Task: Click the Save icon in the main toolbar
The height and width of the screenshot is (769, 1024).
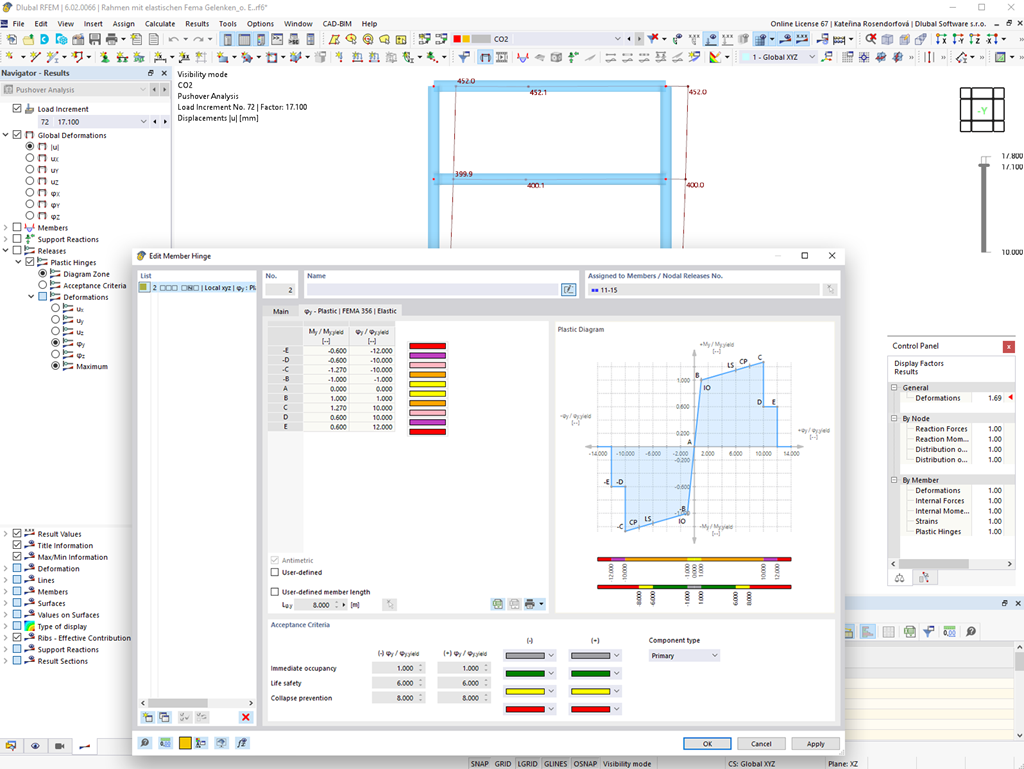Action: pyautogui.click(x=94, y=39)
